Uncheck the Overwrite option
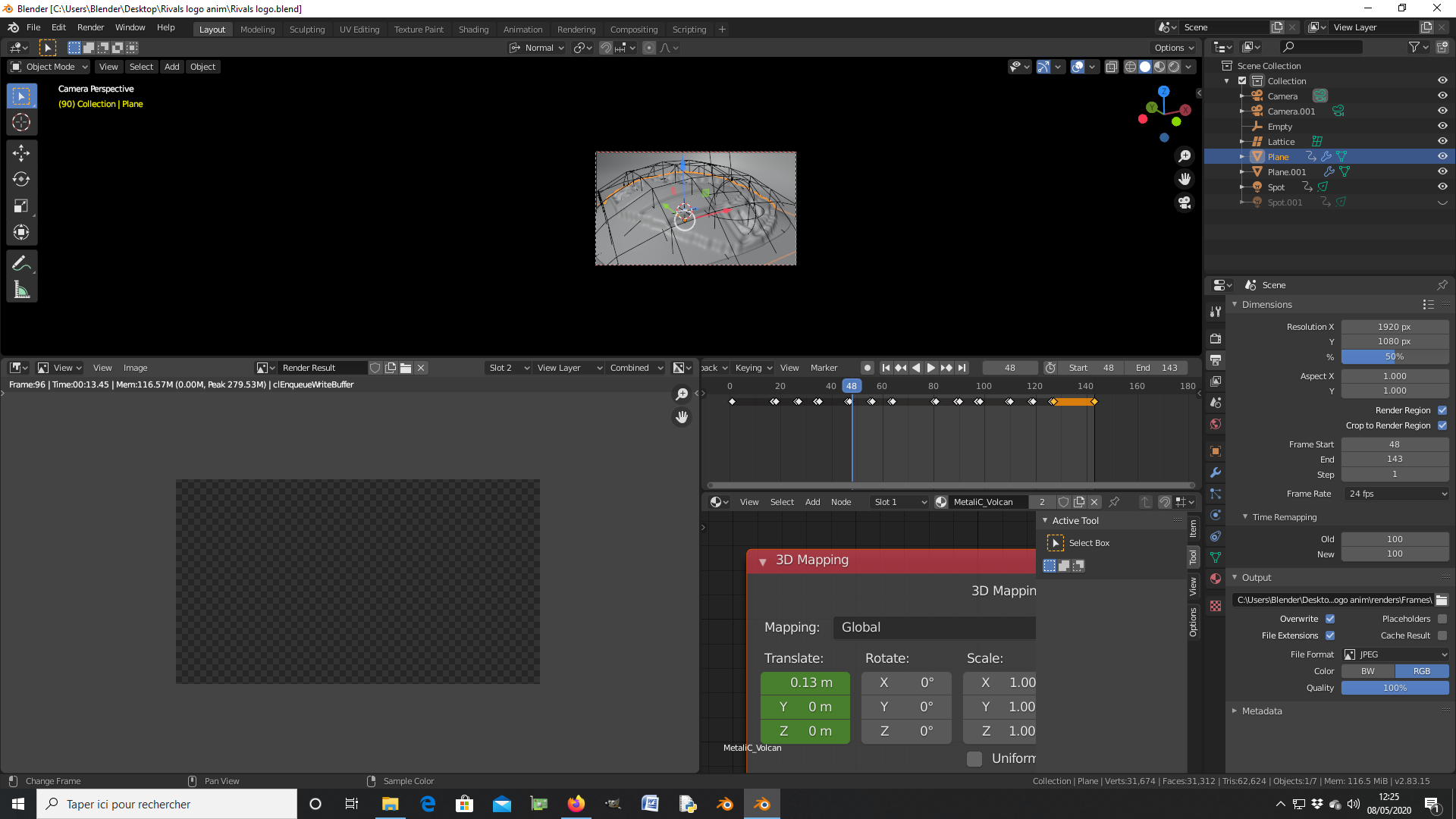 1330,619
